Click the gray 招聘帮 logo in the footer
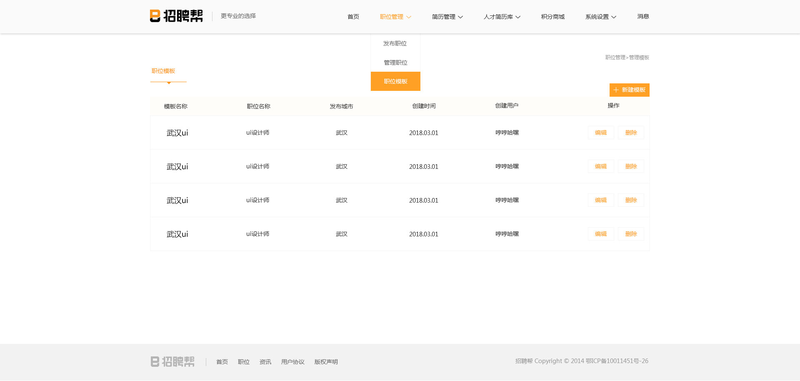 pyautogui.click(x=172, y=362)
